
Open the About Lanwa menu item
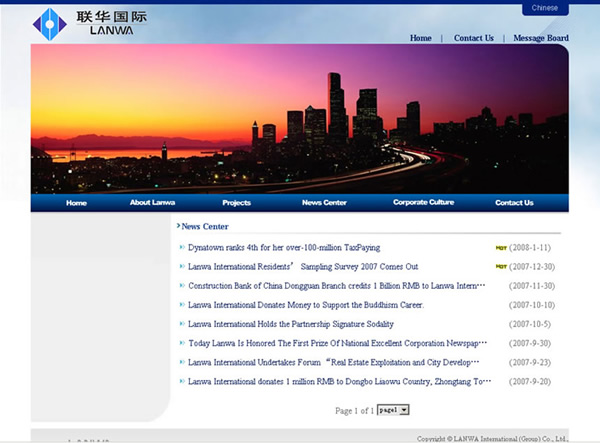(x=152, y=202)
